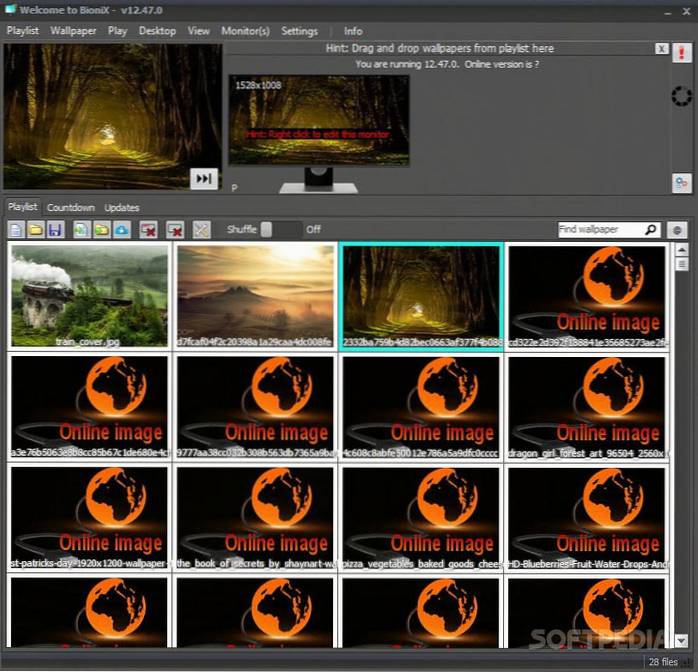Click the Find wallpaper search field
This screenshot has width=698, height=672.
(x=600, y=229)
